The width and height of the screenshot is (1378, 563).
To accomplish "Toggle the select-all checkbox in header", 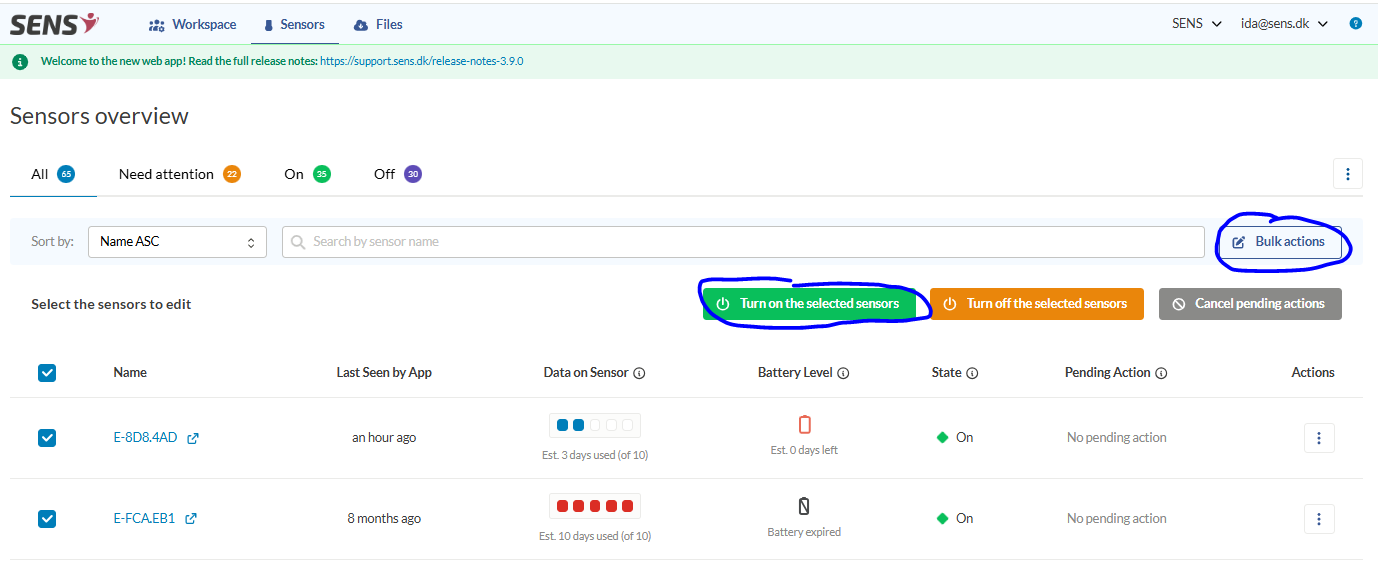I will click(x=47, y=373).
